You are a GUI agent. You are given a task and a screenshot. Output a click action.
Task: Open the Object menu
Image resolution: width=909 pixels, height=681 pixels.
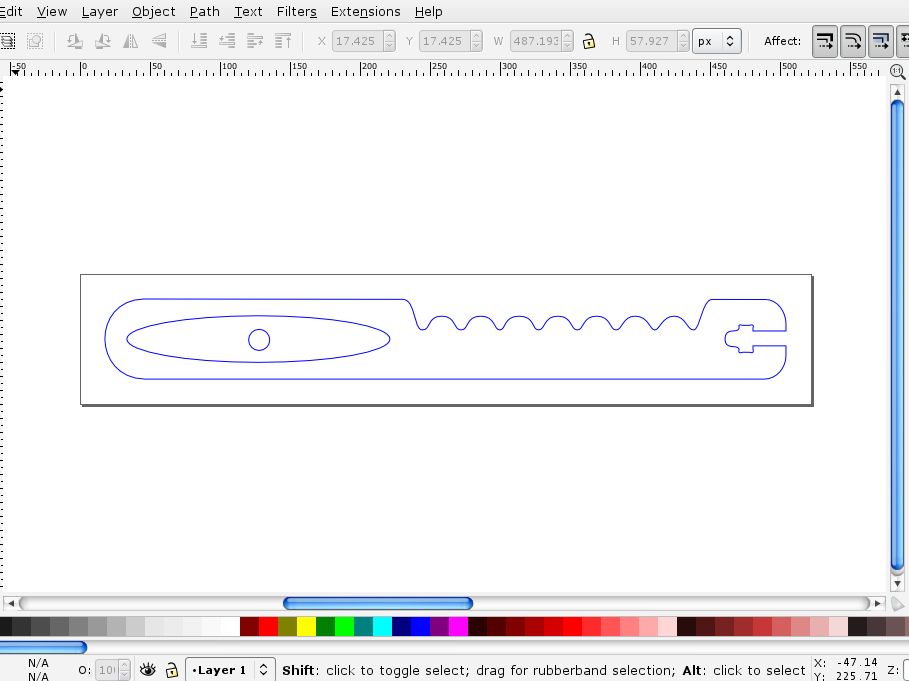tap(154, 12)
